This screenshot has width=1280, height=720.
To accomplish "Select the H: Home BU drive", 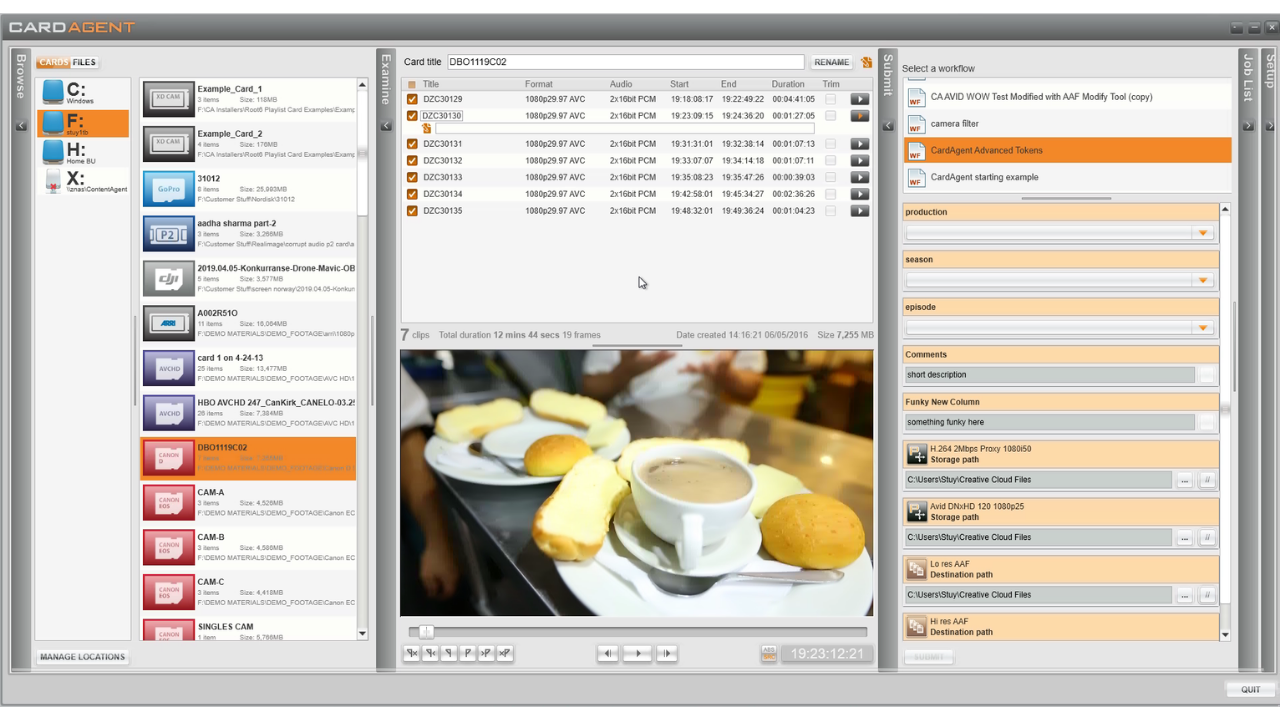I will [84, 152].
